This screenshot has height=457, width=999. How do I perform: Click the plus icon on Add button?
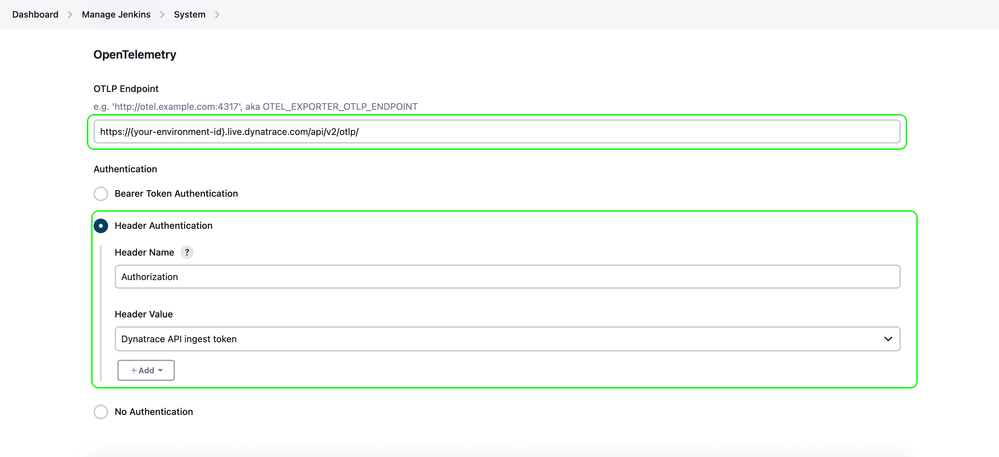tap(133, 371)
